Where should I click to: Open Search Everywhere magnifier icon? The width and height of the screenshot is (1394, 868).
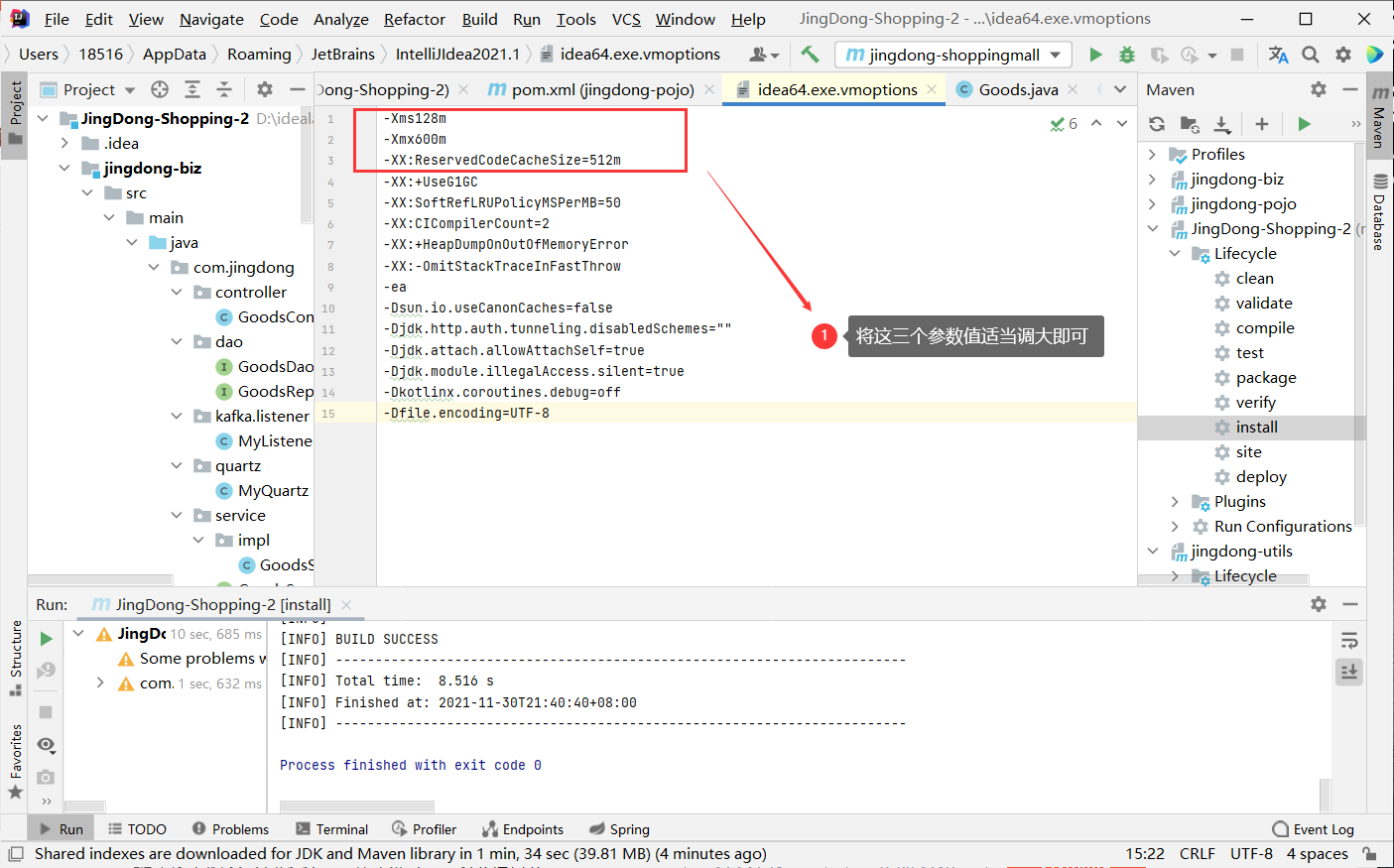tap(1311, 55)
